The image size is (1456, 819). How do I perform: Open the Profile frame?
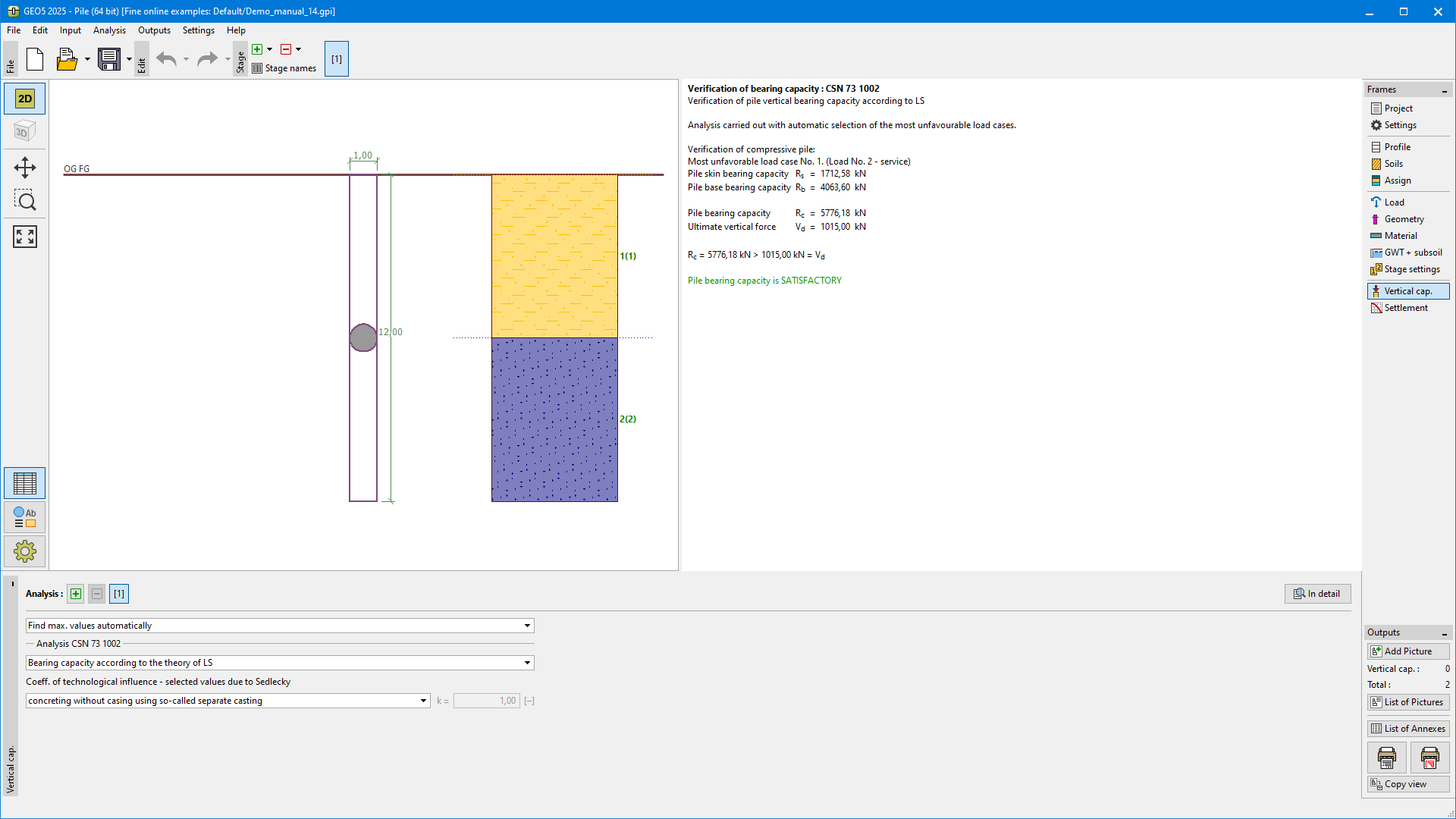pos(1408,147)
